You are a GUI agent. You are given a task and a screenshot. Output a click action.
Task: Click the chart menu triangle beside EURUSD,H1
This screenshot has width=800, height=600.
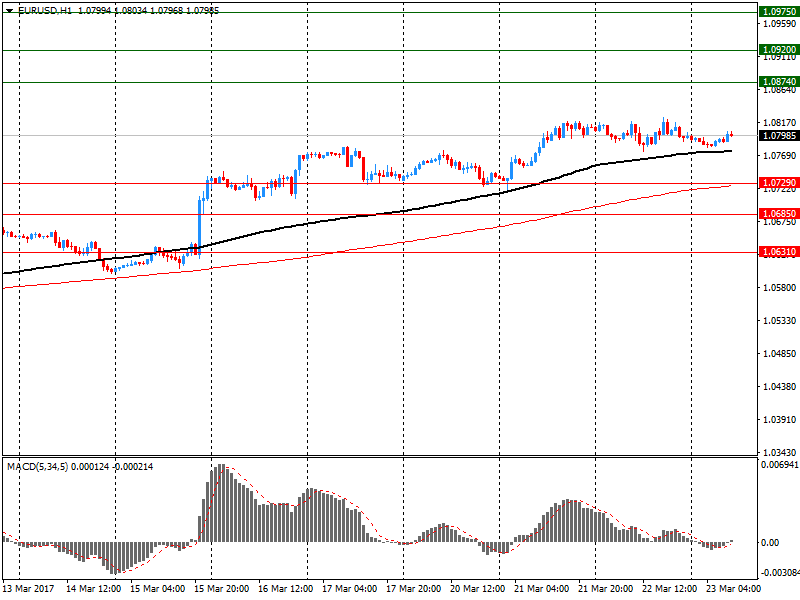coord(9,10)
